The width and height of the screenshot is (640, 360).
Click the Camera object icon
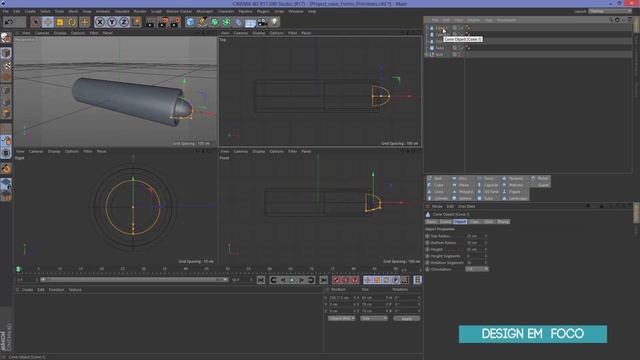[x=262, y=22]
